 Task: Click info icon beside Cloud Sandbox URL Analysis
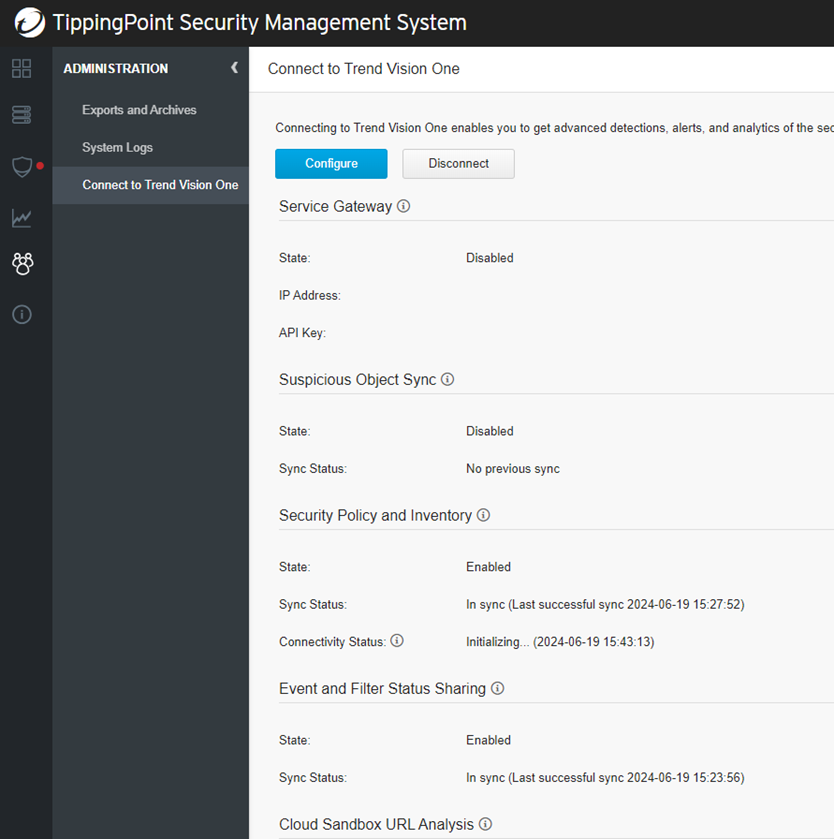click(486, 824)
